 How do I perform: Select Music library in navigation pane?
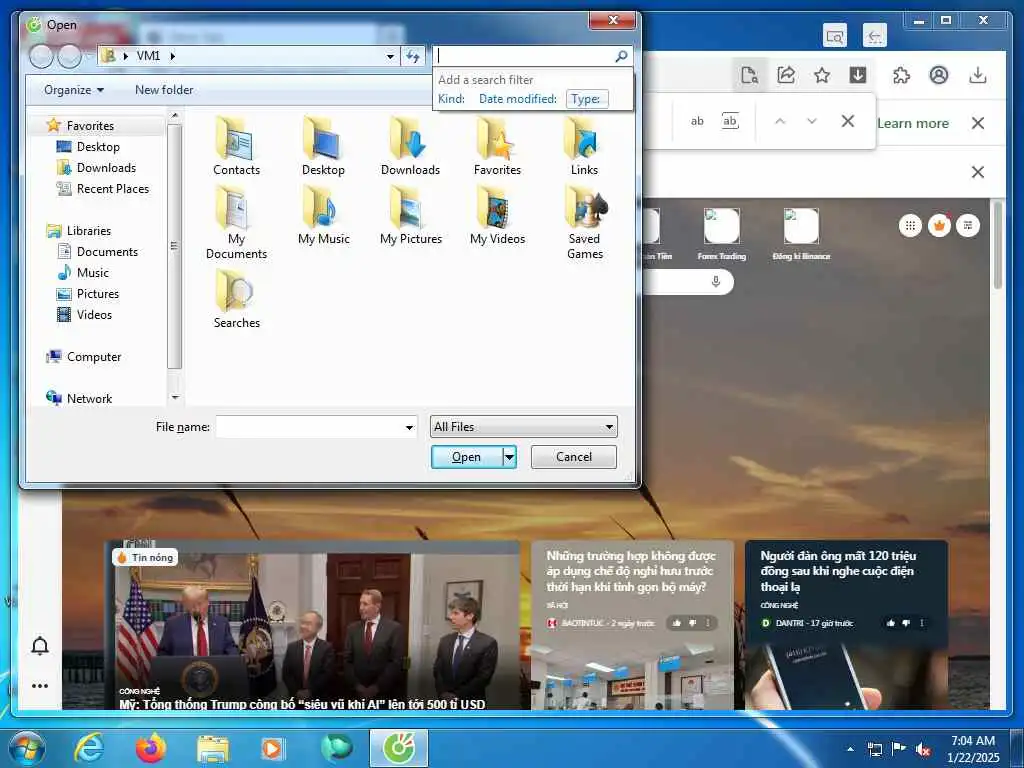coord(83,272)
